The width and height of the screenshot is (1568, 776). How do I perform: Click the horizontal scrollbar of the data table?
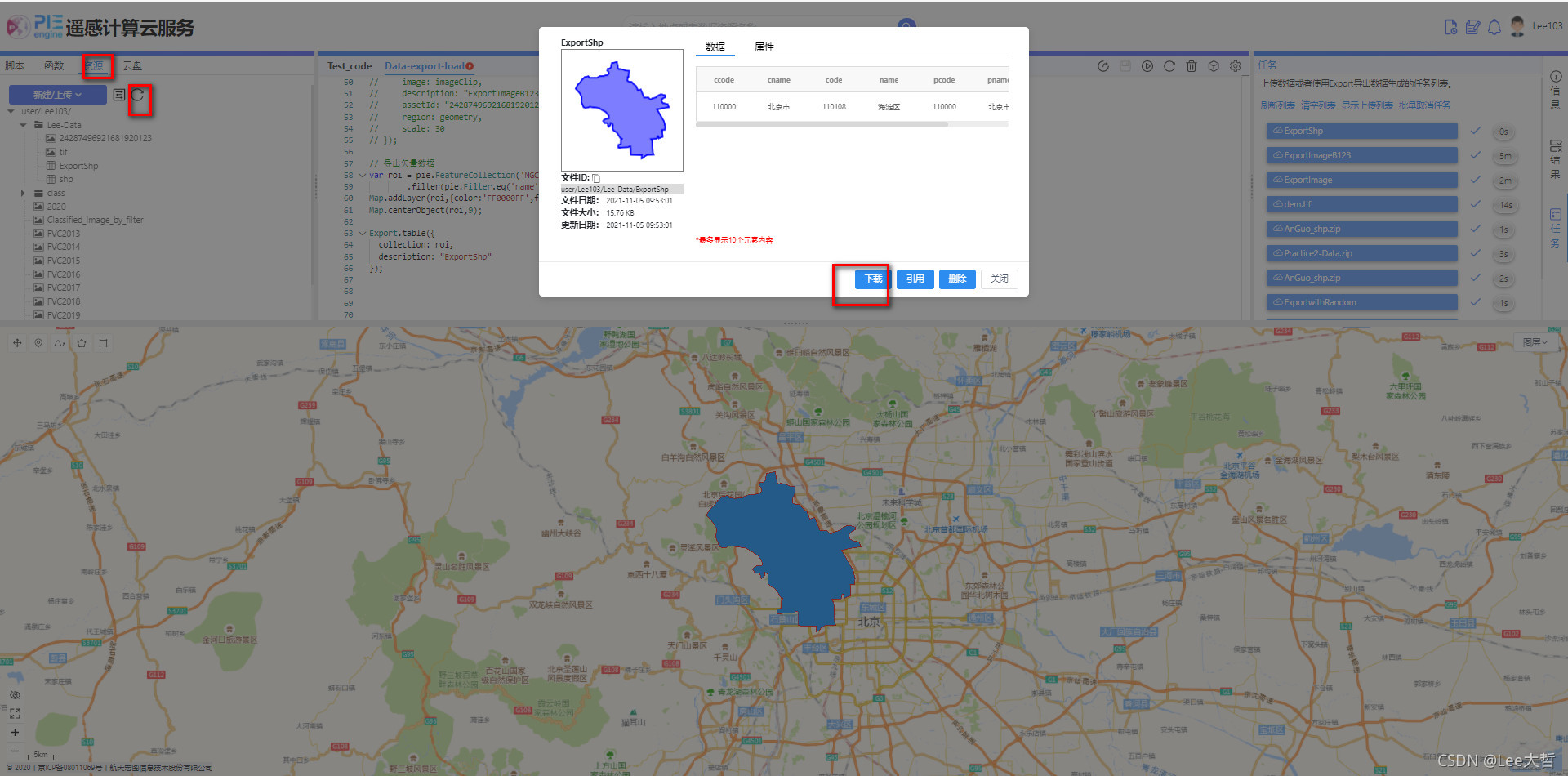point(822,124)
